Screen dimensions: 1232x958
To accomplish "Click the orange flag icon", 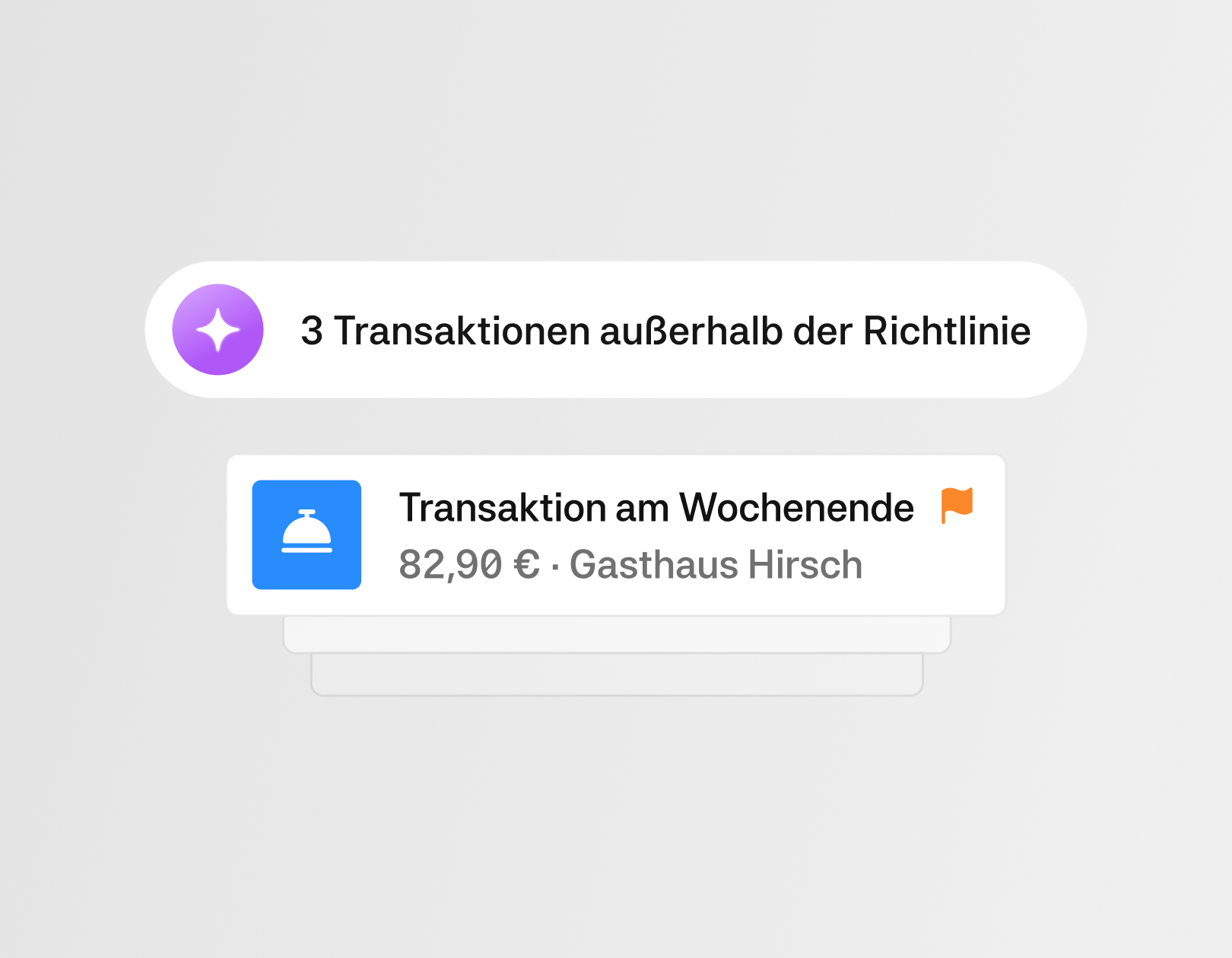I will tap(957, 505).
